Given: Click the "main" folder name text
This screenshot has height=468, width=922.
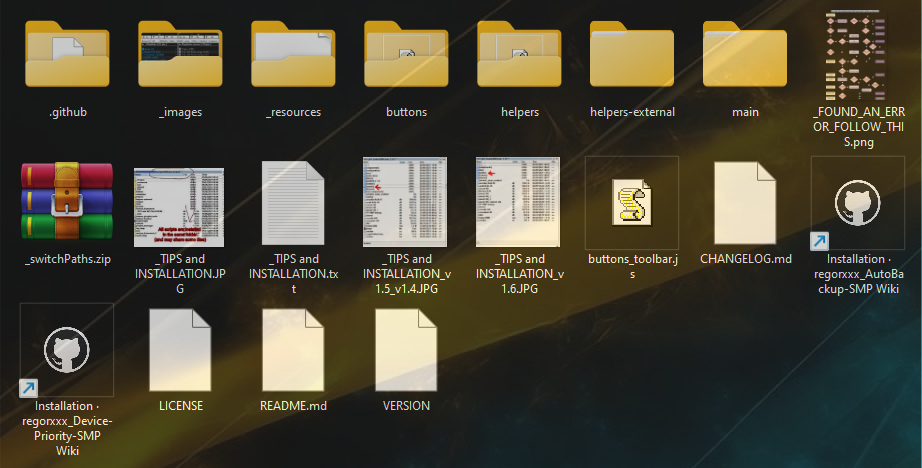Looking at the screenshot, I should click(745, 112).
